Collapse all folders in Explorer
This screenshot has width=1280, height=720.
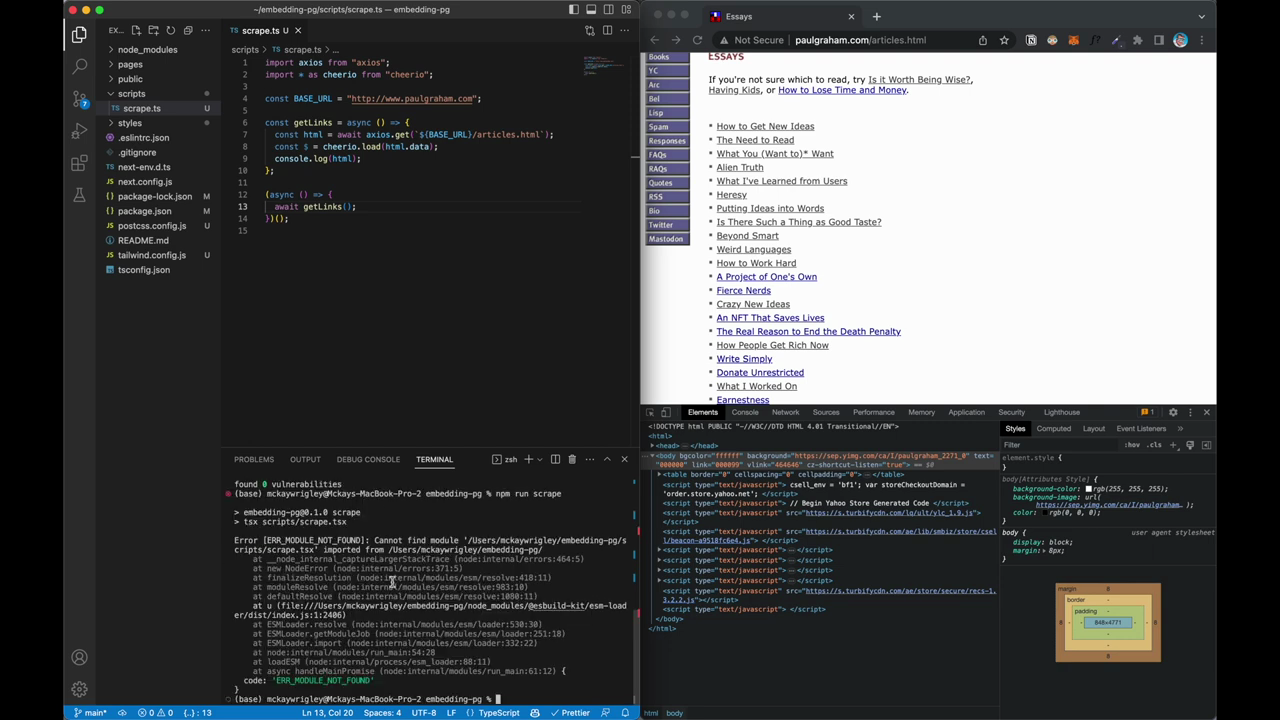[x=187, y=30]
